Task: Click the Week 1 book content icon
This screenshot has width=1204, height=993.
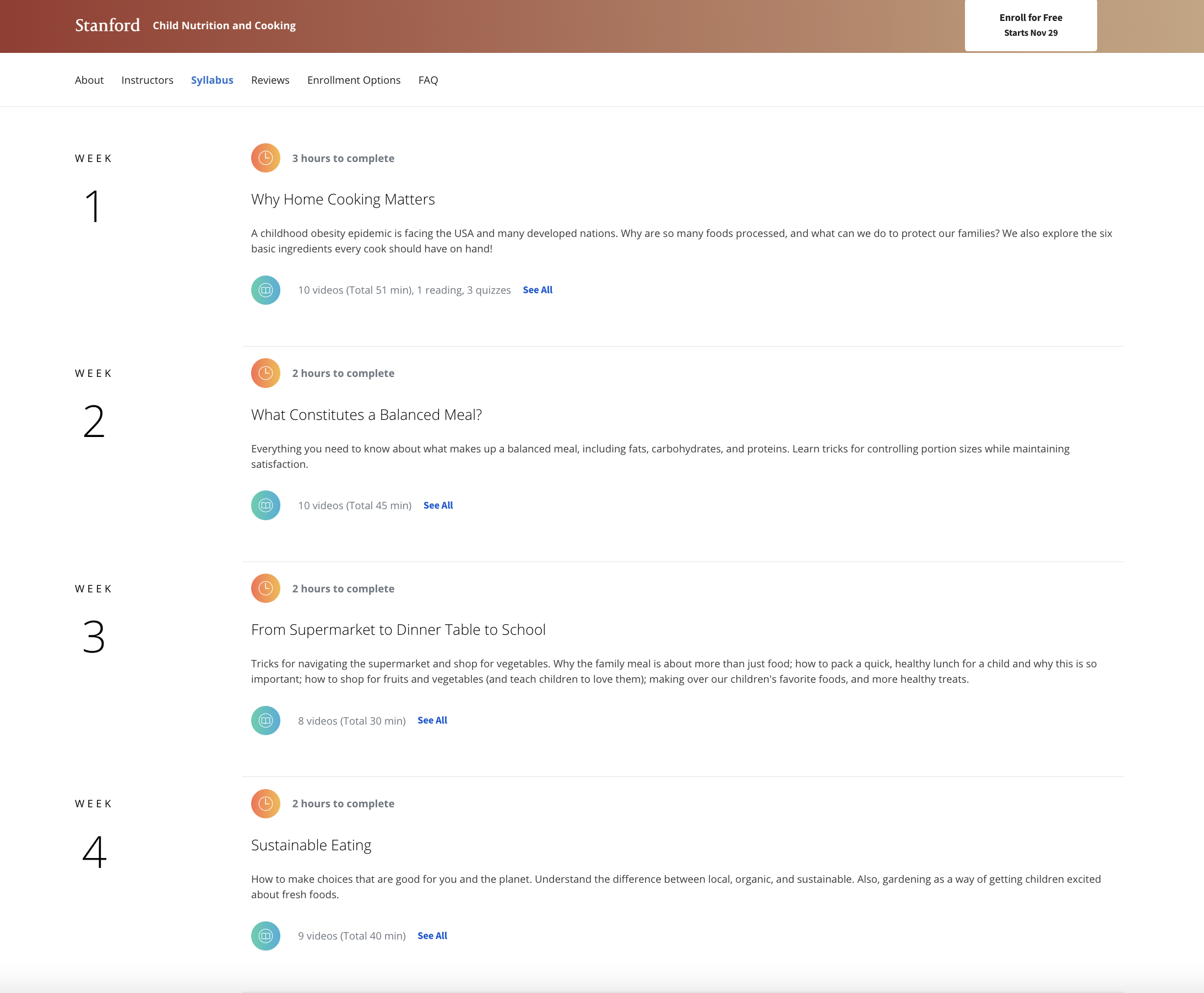Action: click(x=265, y=290)
